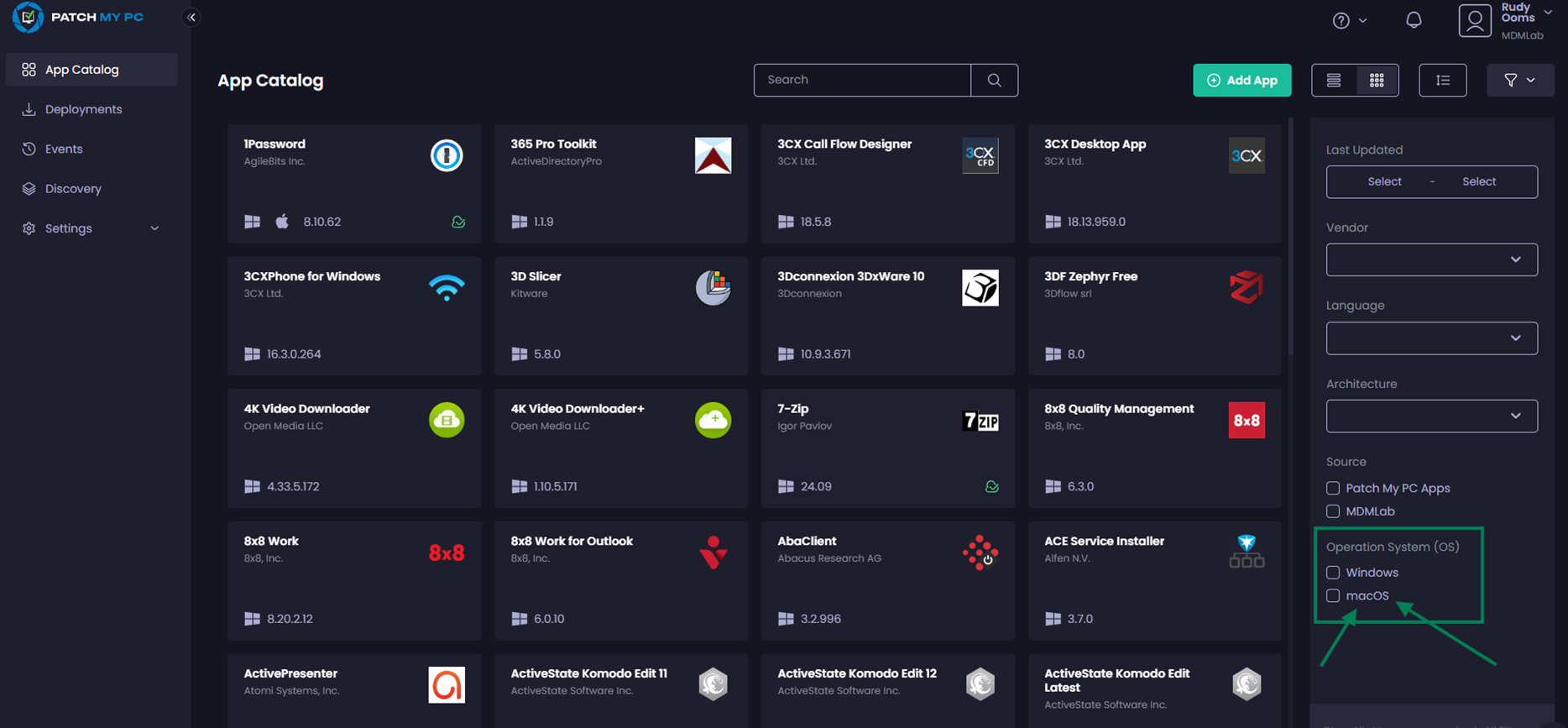This screenshot has height=728, width=1568.
Task: Click the deployed status icon on 1Password card
Action: [458, 222]
